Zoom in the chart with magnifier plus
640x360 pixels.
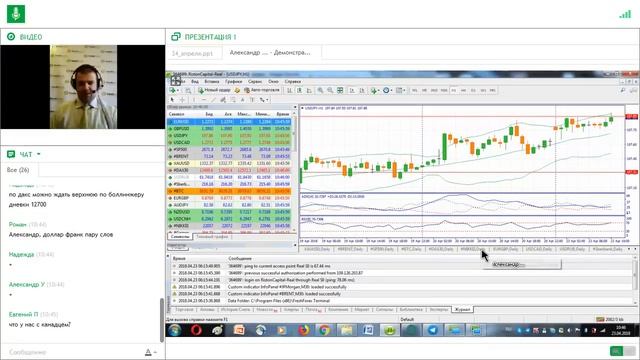[320, 90]
